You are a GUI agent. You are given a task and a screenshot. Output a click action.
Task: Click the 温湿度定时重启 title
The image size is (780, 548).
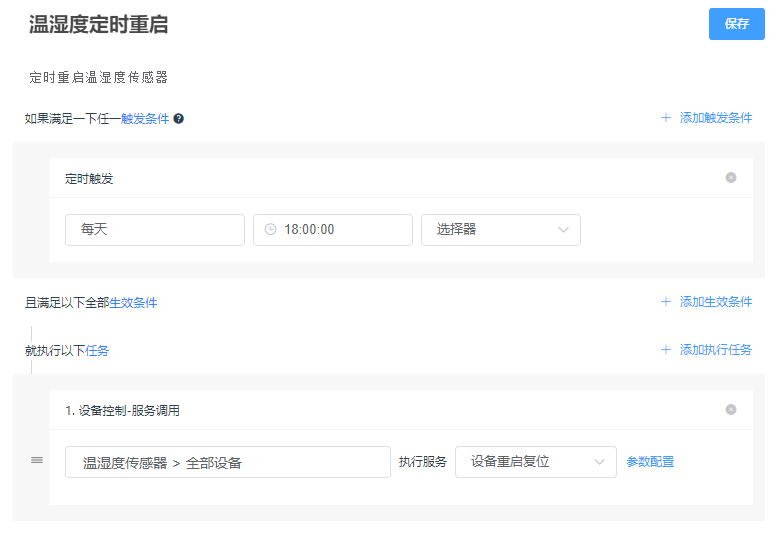click(98, 24)
